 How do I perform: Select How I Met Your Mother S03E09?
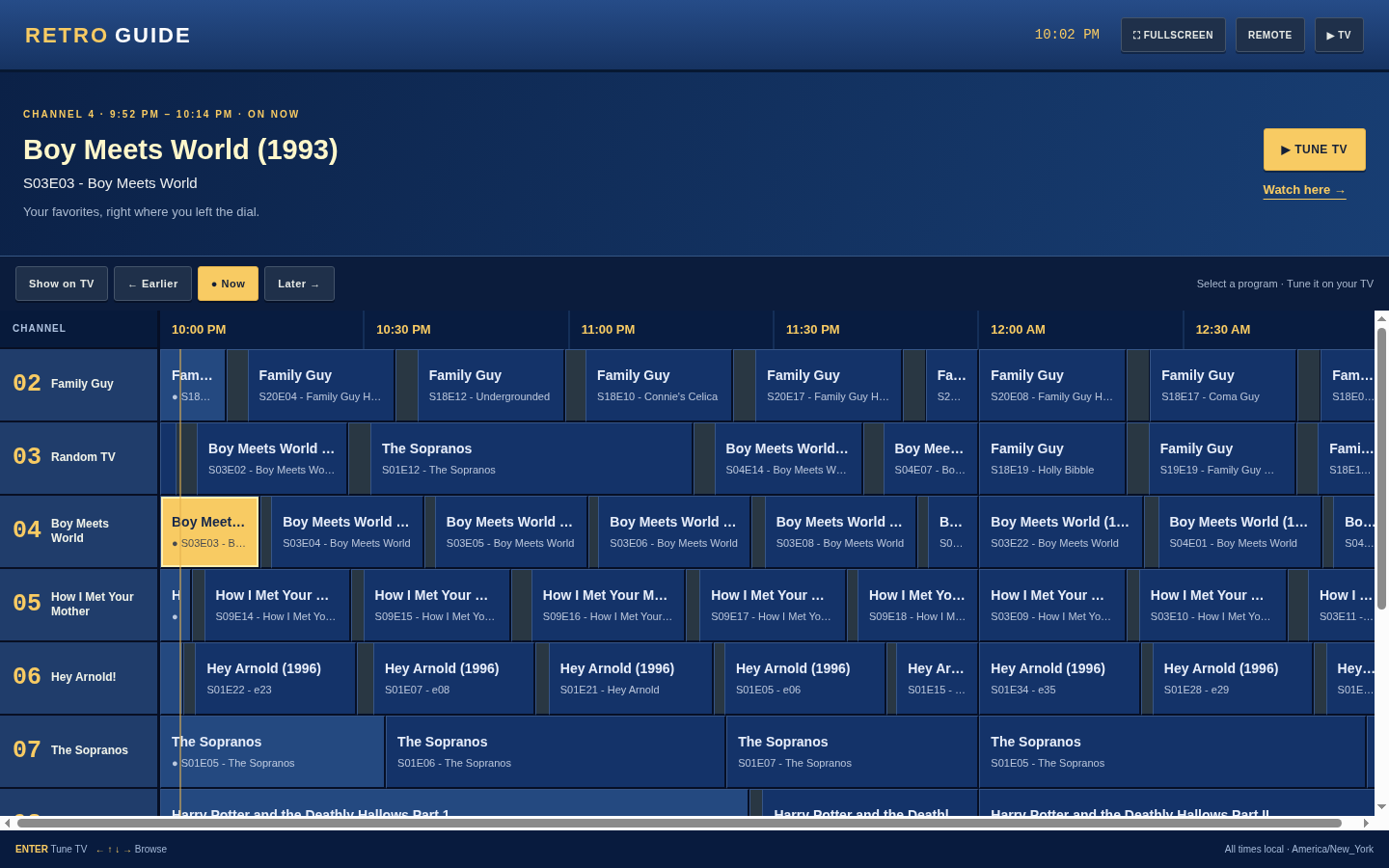coord(1052,605)
